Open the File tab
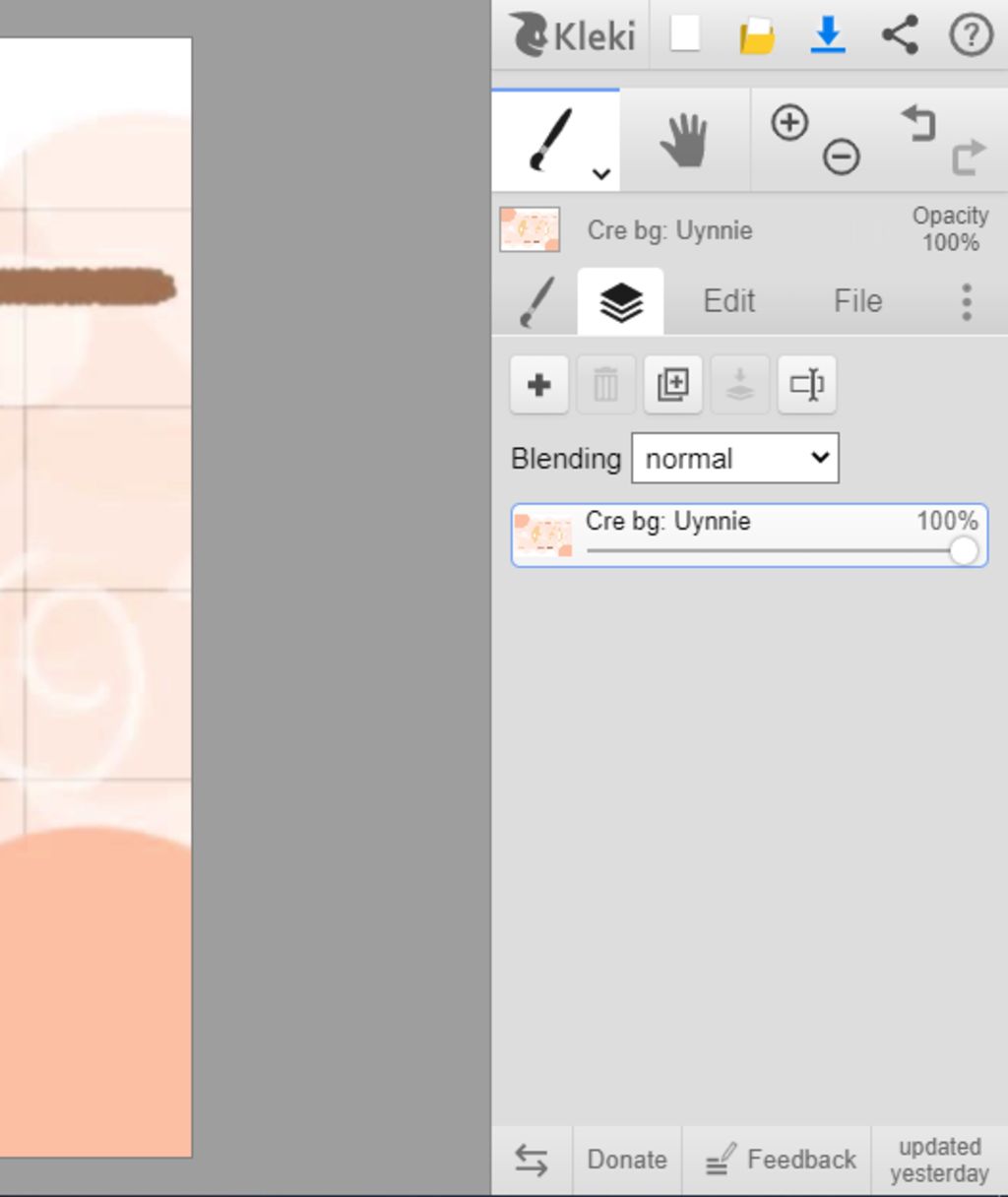 pyautogui.click(x=858, y=301)
